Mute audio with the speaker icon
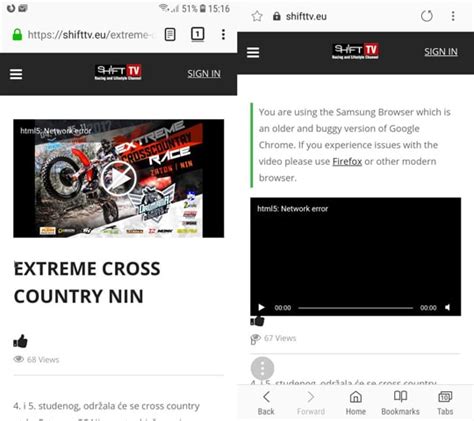The width and height of the screenshot is (474, 421). tap(448, 307)
